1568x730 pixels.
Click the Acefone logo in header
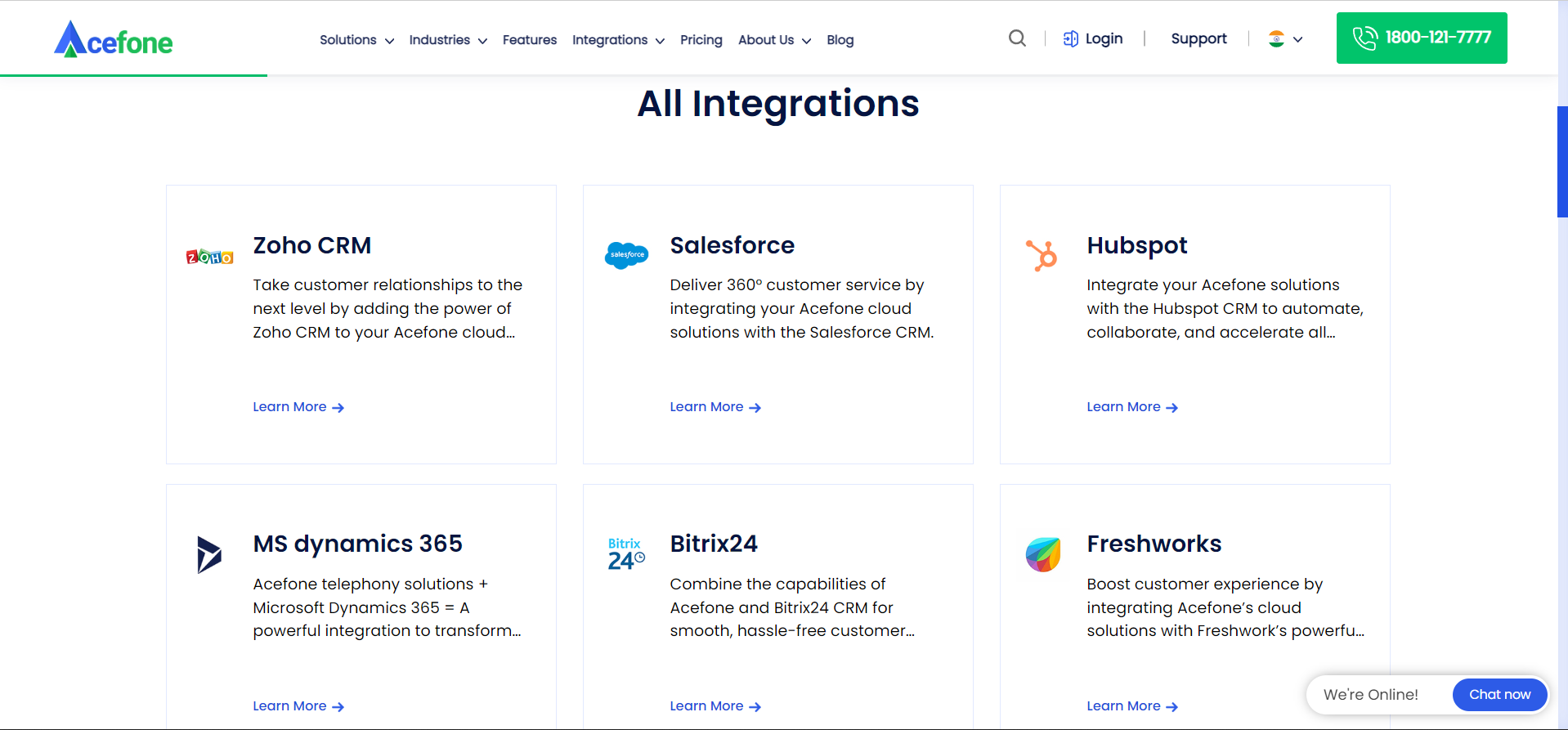pos(114,39)
